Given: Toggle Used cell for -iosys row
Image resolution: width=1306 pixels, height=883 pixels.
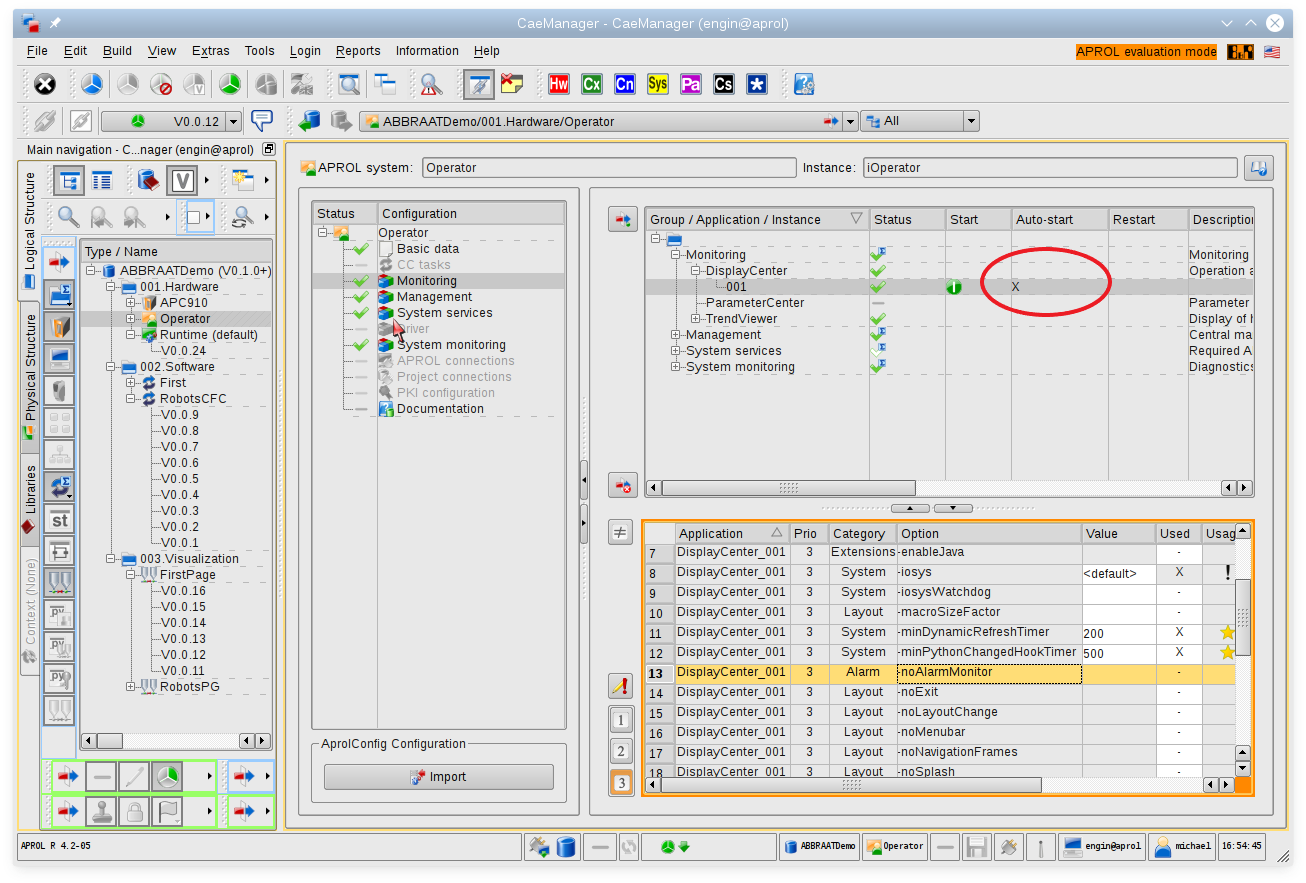Looking at the screenshot, I should coord(1179,574).
